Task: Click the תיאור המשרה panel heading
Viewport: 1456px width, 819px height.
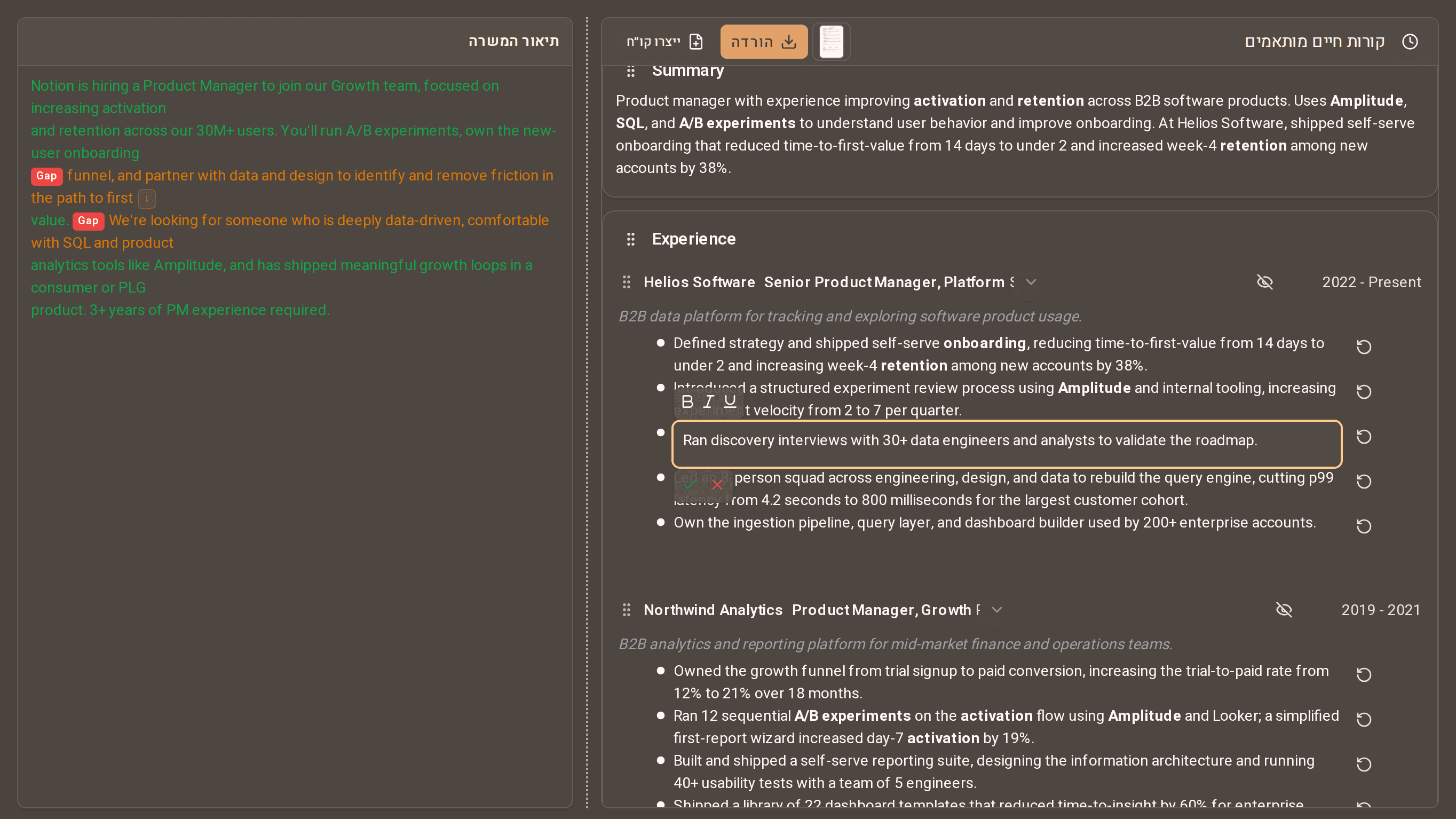Action: [x=513, y=41]
